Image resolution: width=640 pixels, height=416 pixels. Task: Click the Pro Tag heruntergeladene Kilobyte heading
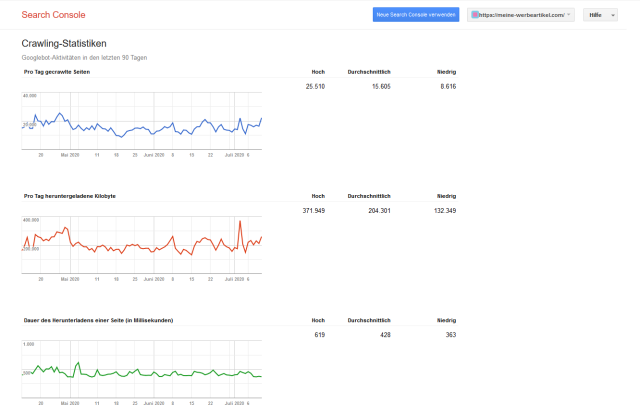coord(70,196)
